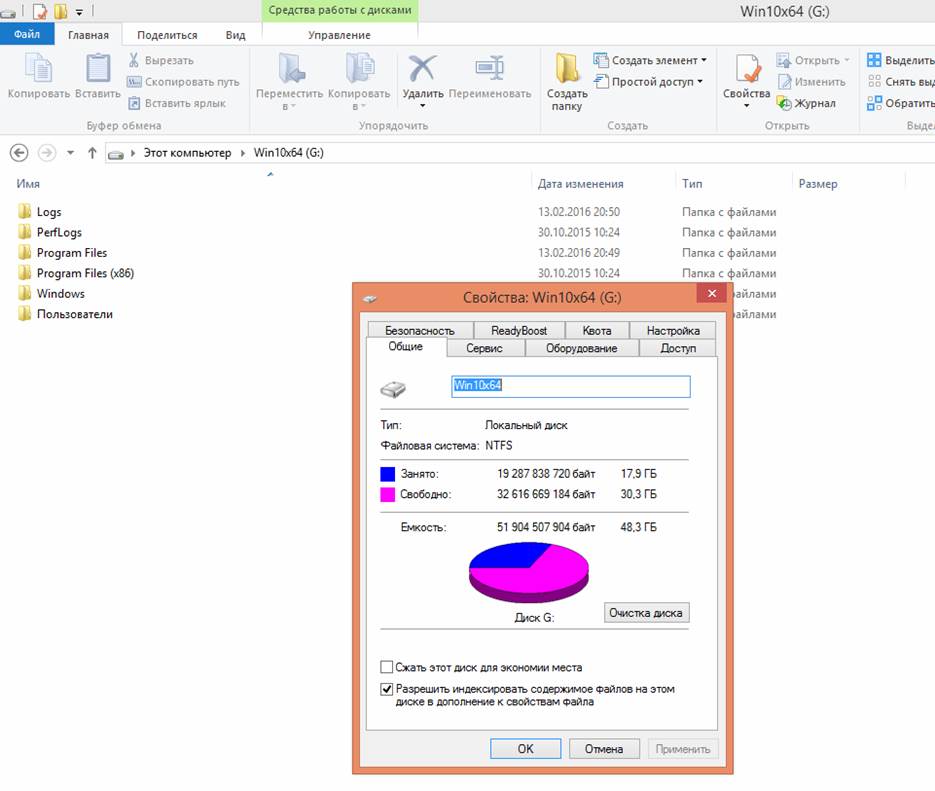Sort by Тип column header
This screenshot has width=935, height=791.
[x=692, y=184]
